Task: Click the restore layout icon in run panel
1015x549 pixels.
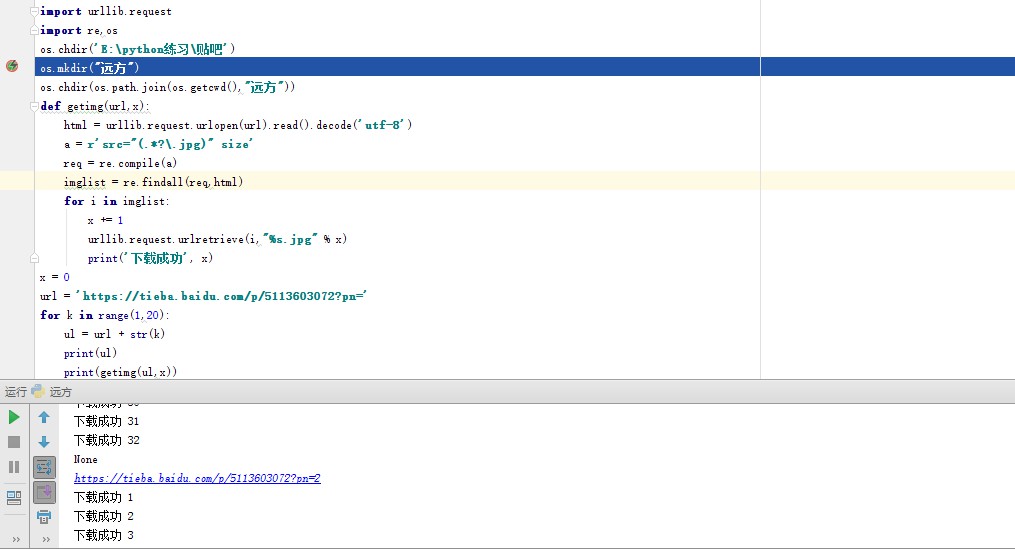Action: point(14,497)
